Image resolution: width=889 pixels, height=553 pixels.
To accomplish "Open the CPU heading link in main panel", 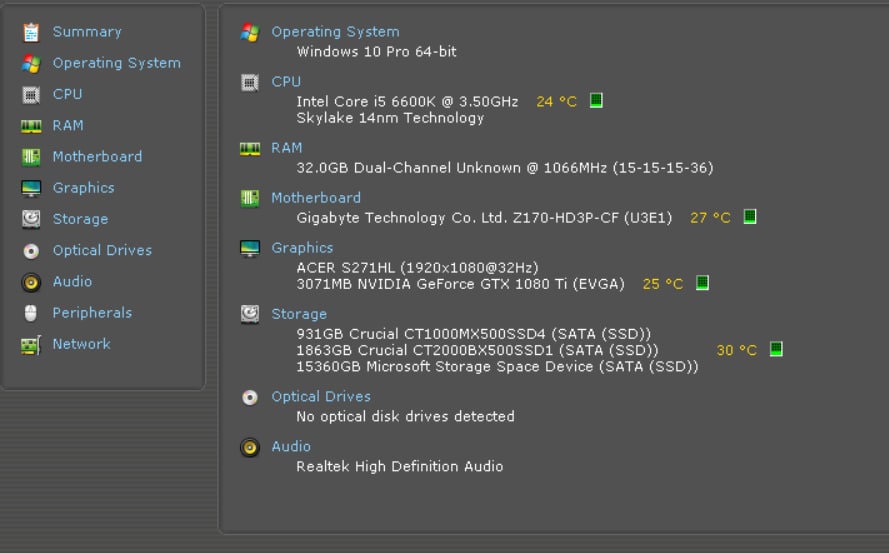I will (x=285, y=82).
